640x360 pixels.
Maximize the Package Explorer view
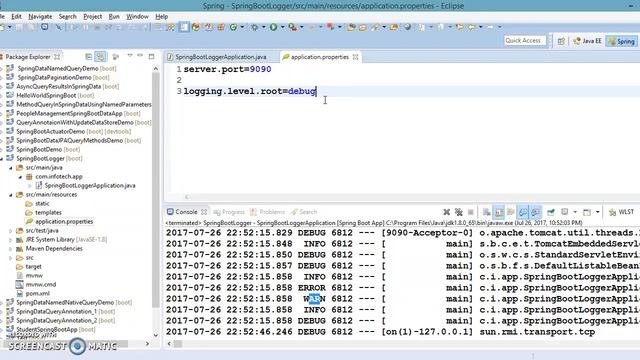click(x=151, y=56)
